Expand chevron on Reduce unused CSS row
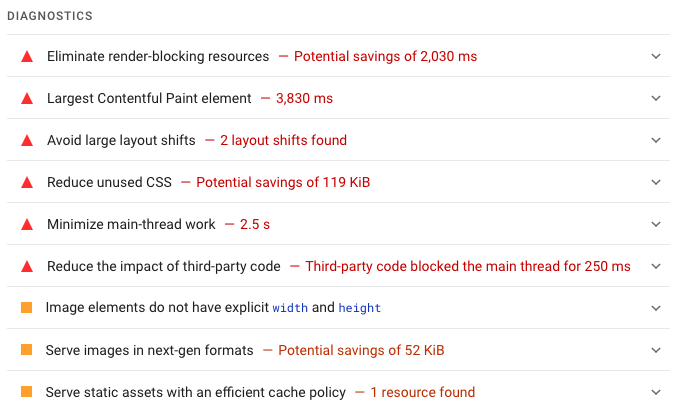Viewport: 681px width, 410px height. point(656,182)
